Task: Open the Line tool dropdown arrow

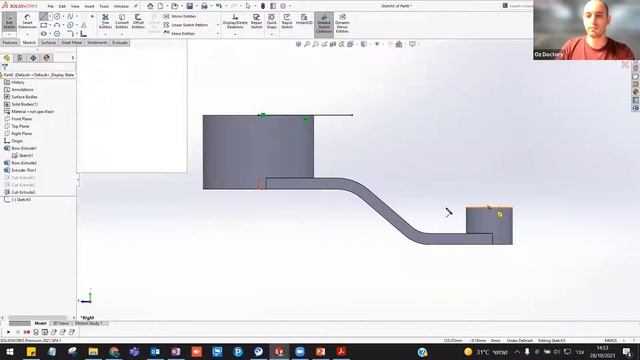Action: [x=50, y=16]
